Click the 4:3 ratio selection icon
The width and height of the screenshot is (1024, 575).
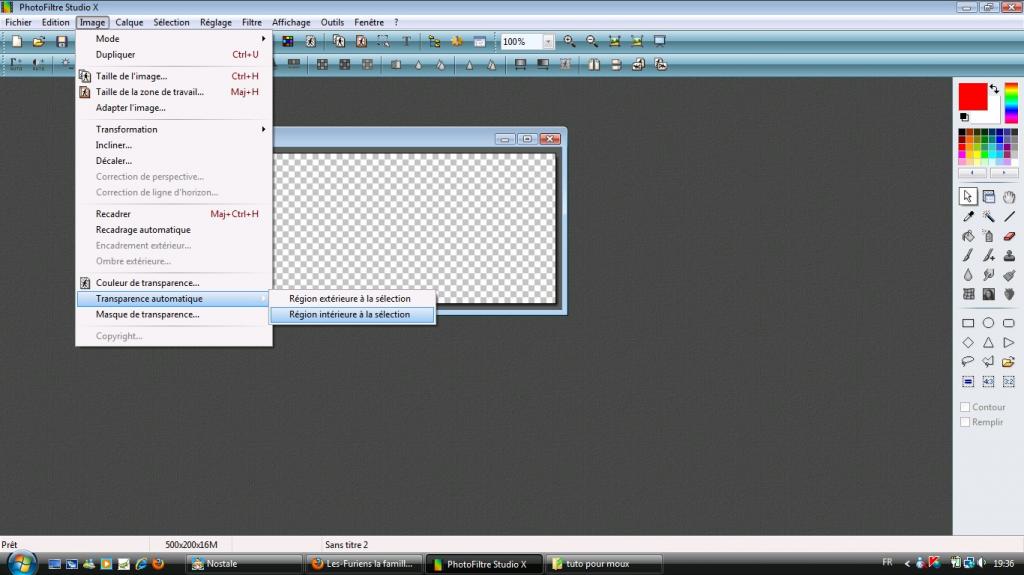[989, 382]
